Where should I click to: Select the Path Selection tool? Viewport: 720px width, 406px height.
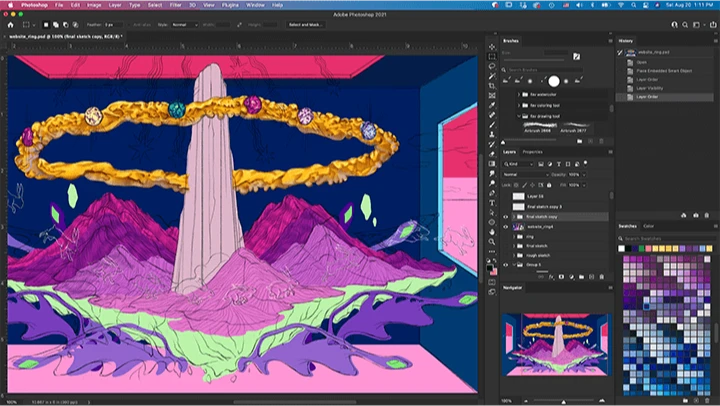(x=492, y=212)
